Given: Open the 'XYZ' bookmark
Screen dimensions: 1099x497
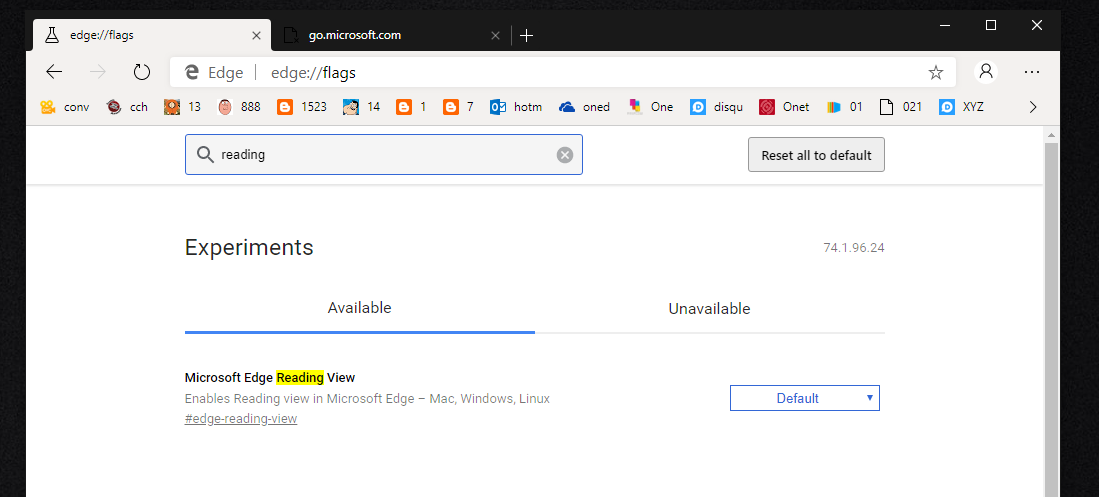Looking at the screenshot, I should click(x=961, y=107).
